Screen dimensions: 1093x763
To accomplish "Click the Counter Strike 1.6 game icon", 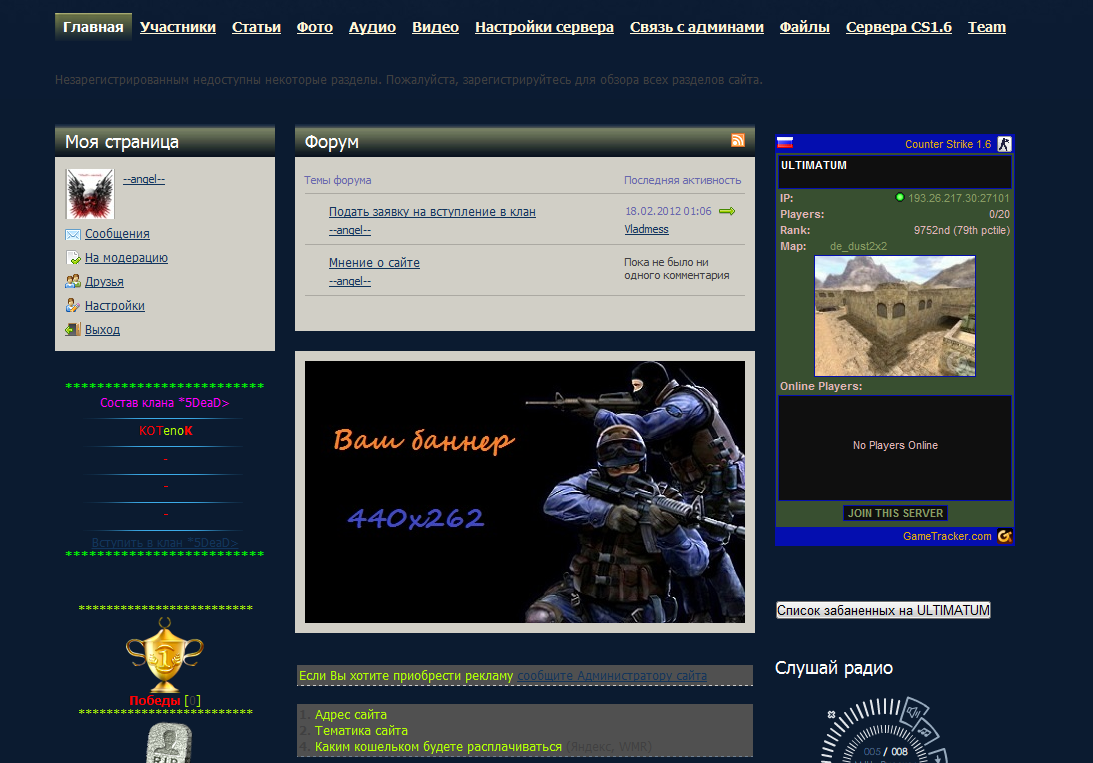I will pos(1004,144).
